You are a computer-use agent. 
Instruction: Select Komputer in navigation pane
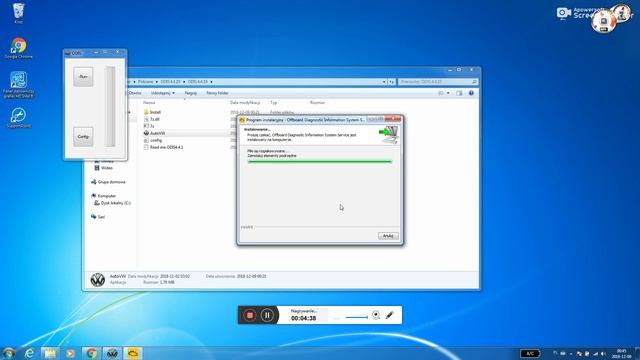104,196
